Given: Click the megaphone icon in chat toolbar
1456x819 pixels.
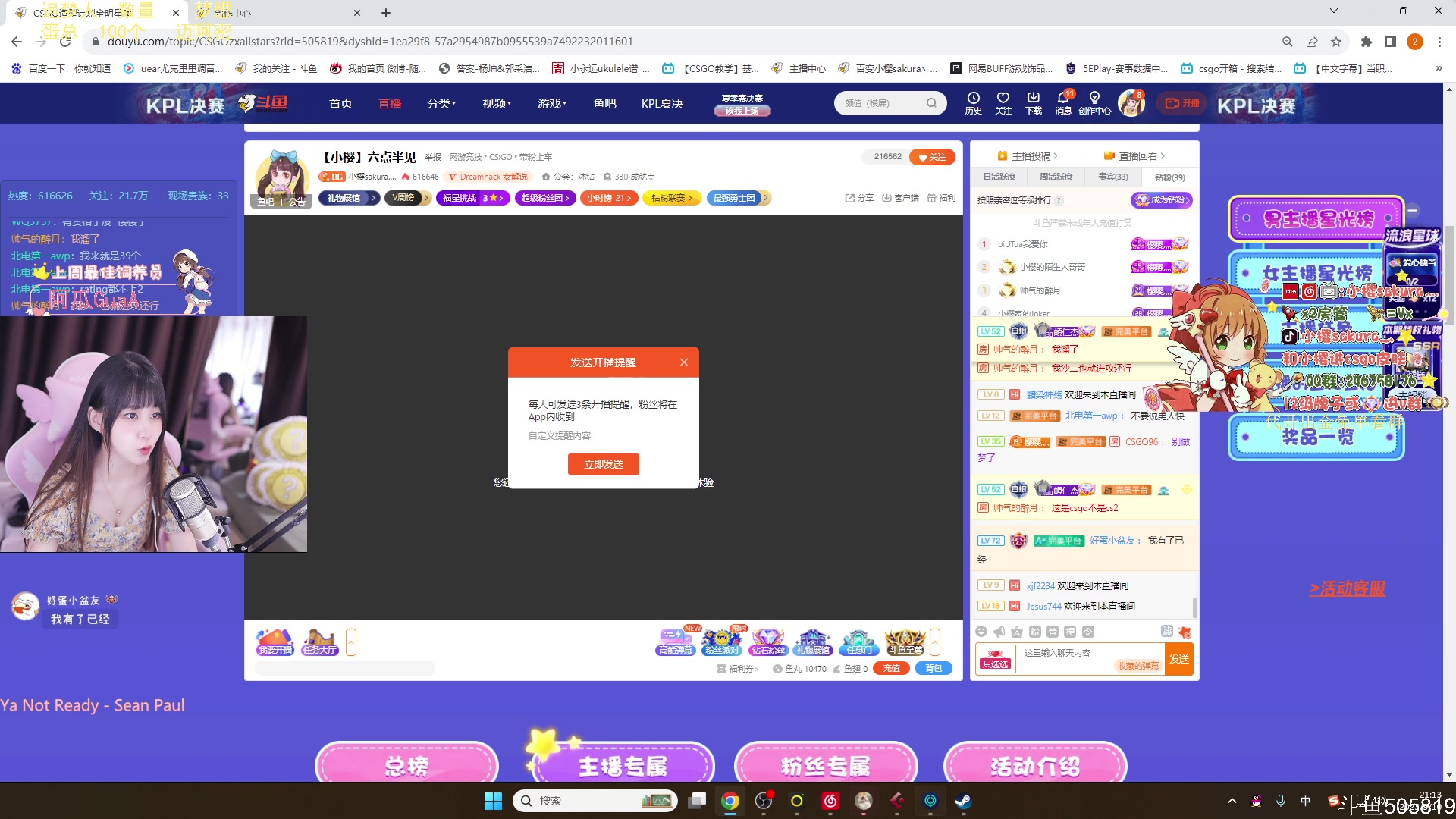Looking at the screenshot, I should pyautogui.click(x=999, y=632).
